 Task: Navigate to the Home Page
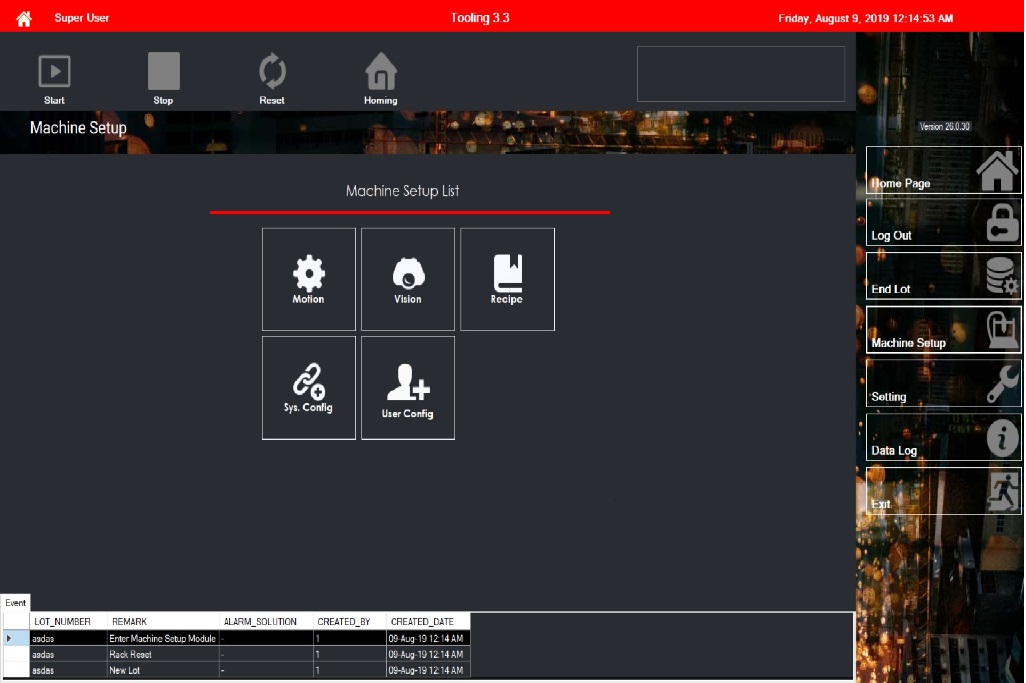(x=940, y=170)
